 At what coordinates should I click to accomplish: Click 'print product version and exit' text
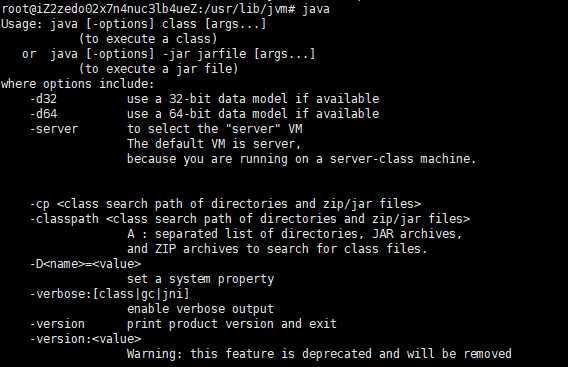coord(232,324)
